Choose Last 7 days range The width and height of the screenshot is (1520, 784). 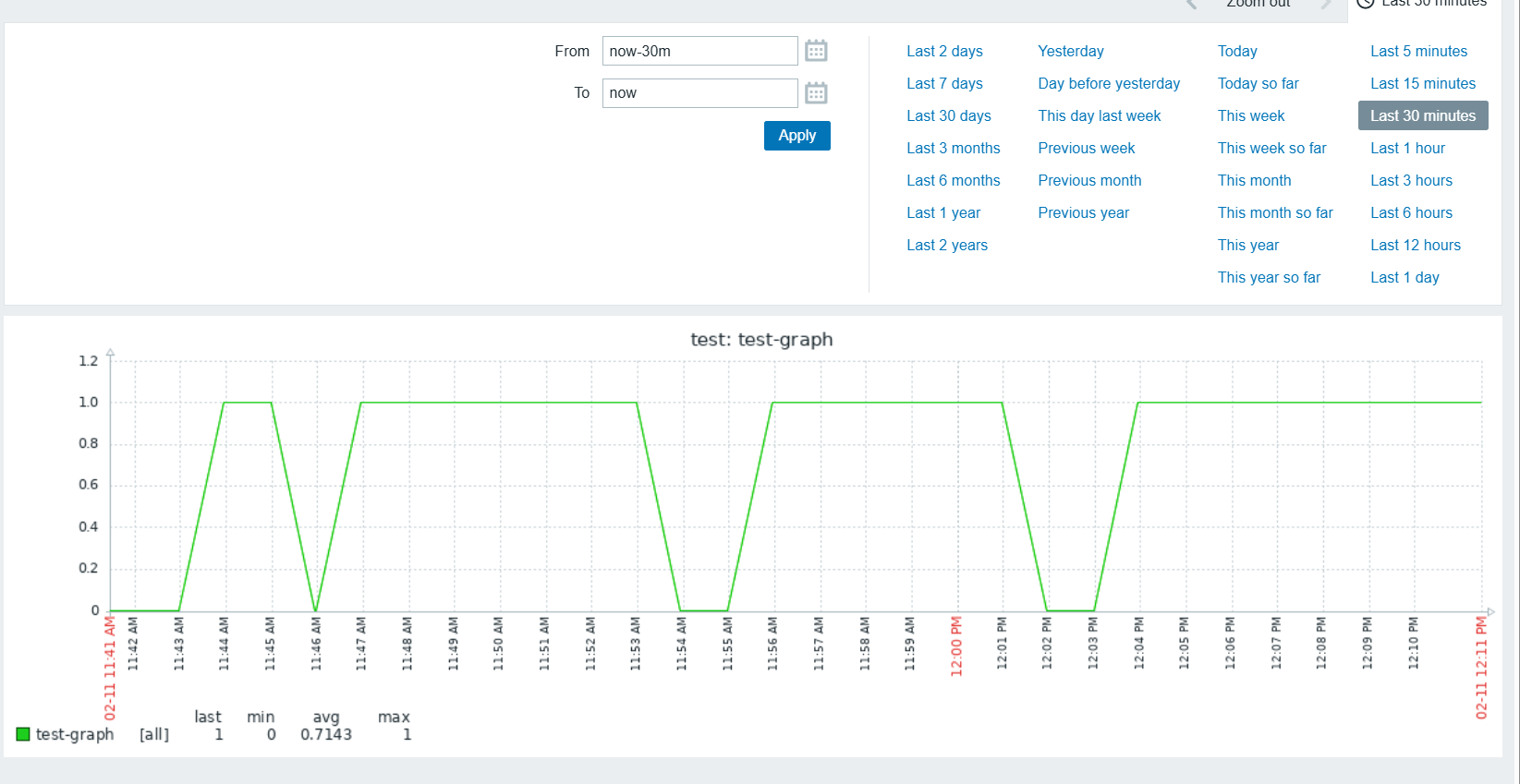coord(944,83)
